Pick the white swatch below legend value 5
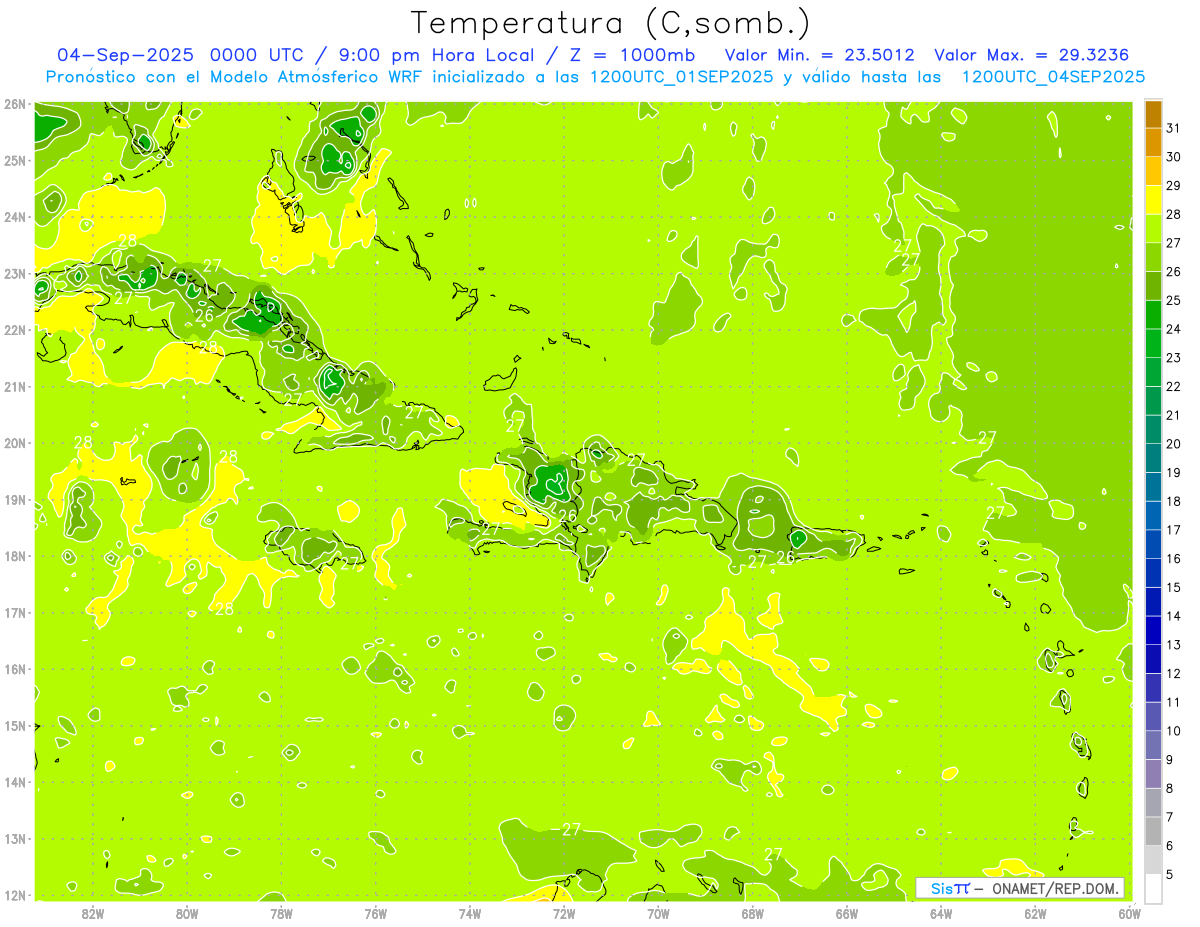This screenshot has height=927, width=1200. pos(1153,888)
